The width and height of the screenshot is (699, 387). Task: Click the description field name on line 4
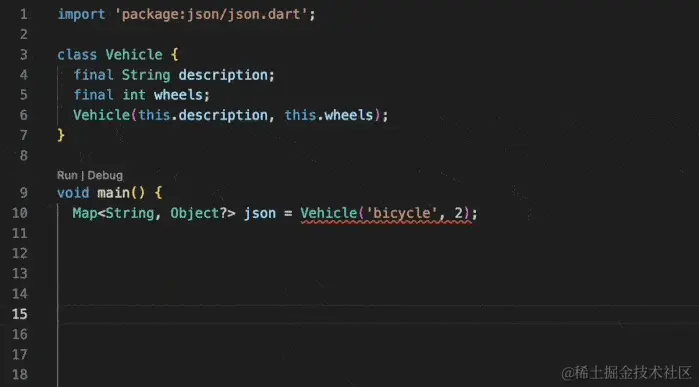point(223,75)
